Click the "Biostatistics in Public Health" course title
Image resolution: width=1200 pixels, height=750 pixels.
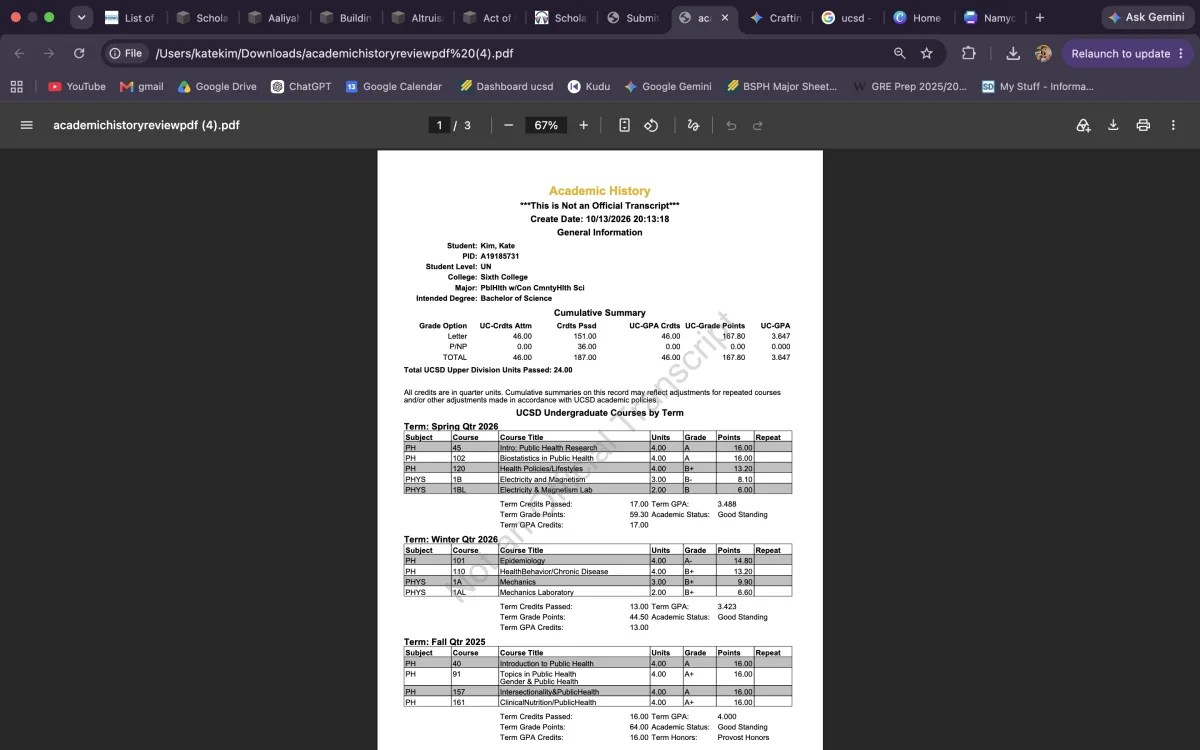coord(546,459)
